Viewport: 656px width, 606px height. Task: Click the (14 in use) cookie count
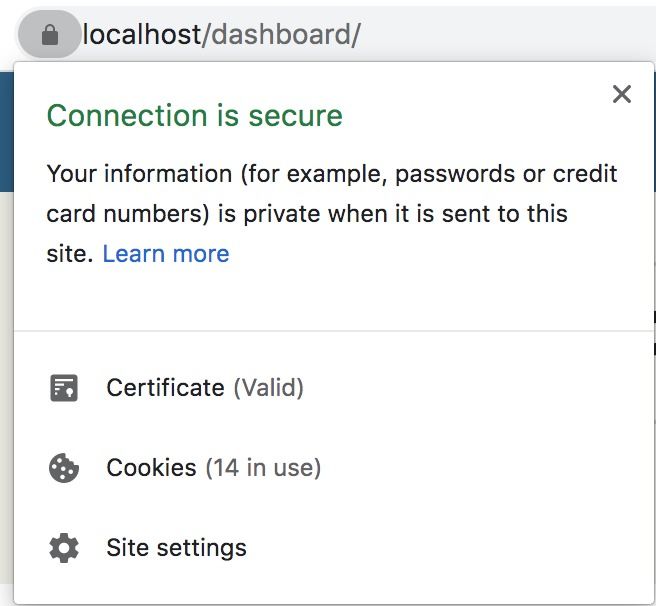coord(263,468)
